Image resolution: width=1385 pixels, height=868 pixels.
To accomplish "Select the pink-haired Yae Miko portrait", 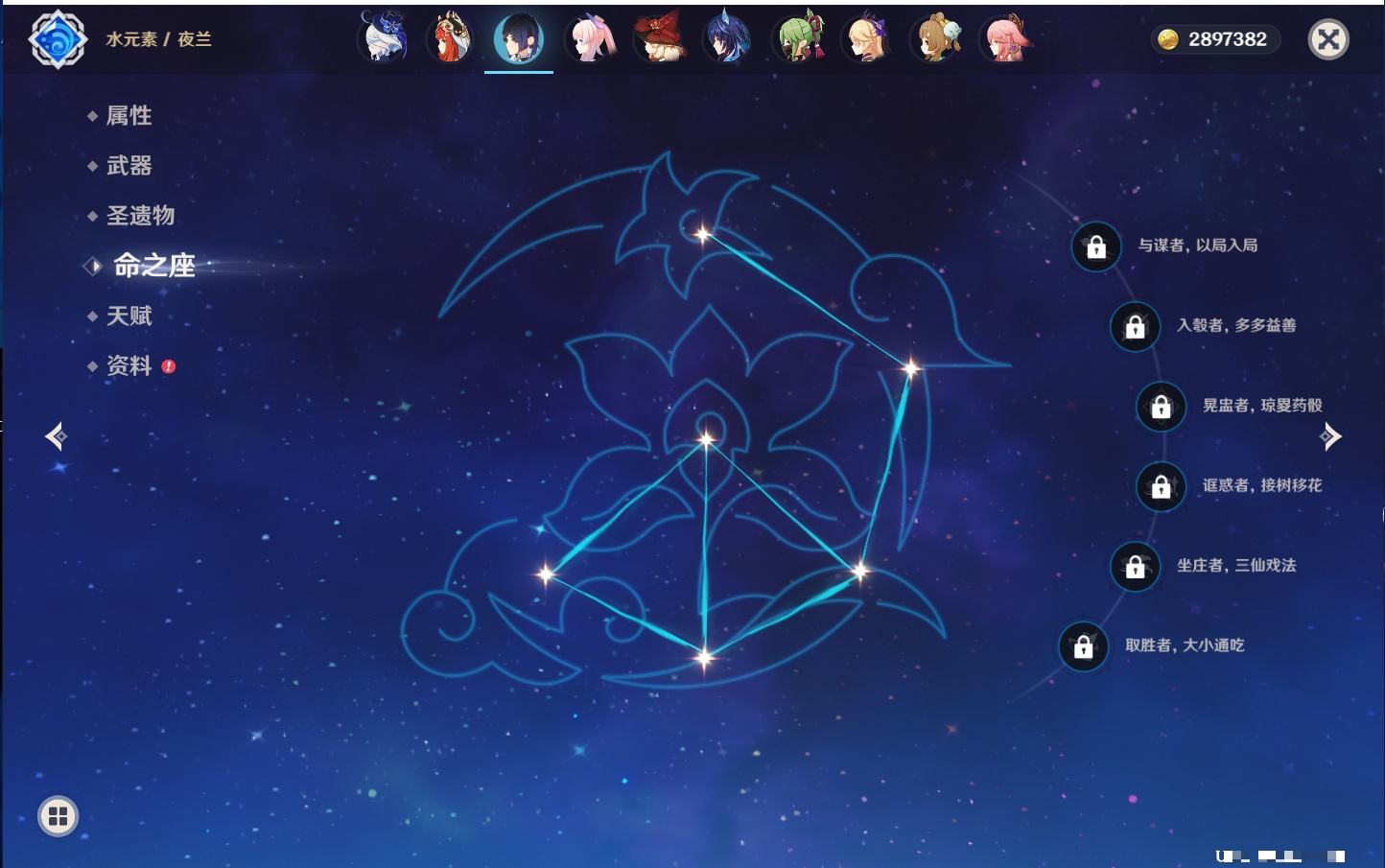I will click(1004, 38).
